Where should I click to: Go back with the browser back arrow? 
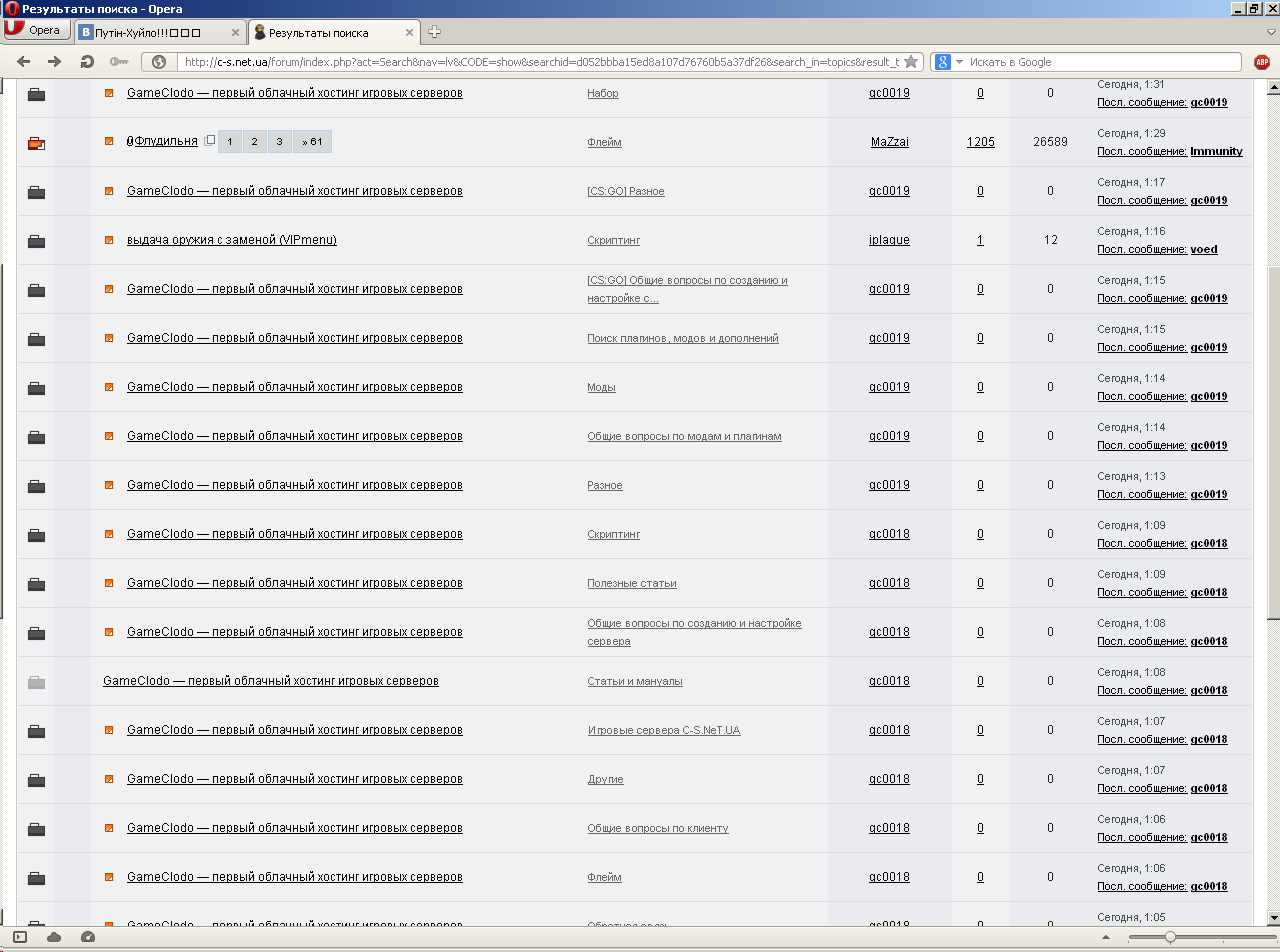(25, 62)
